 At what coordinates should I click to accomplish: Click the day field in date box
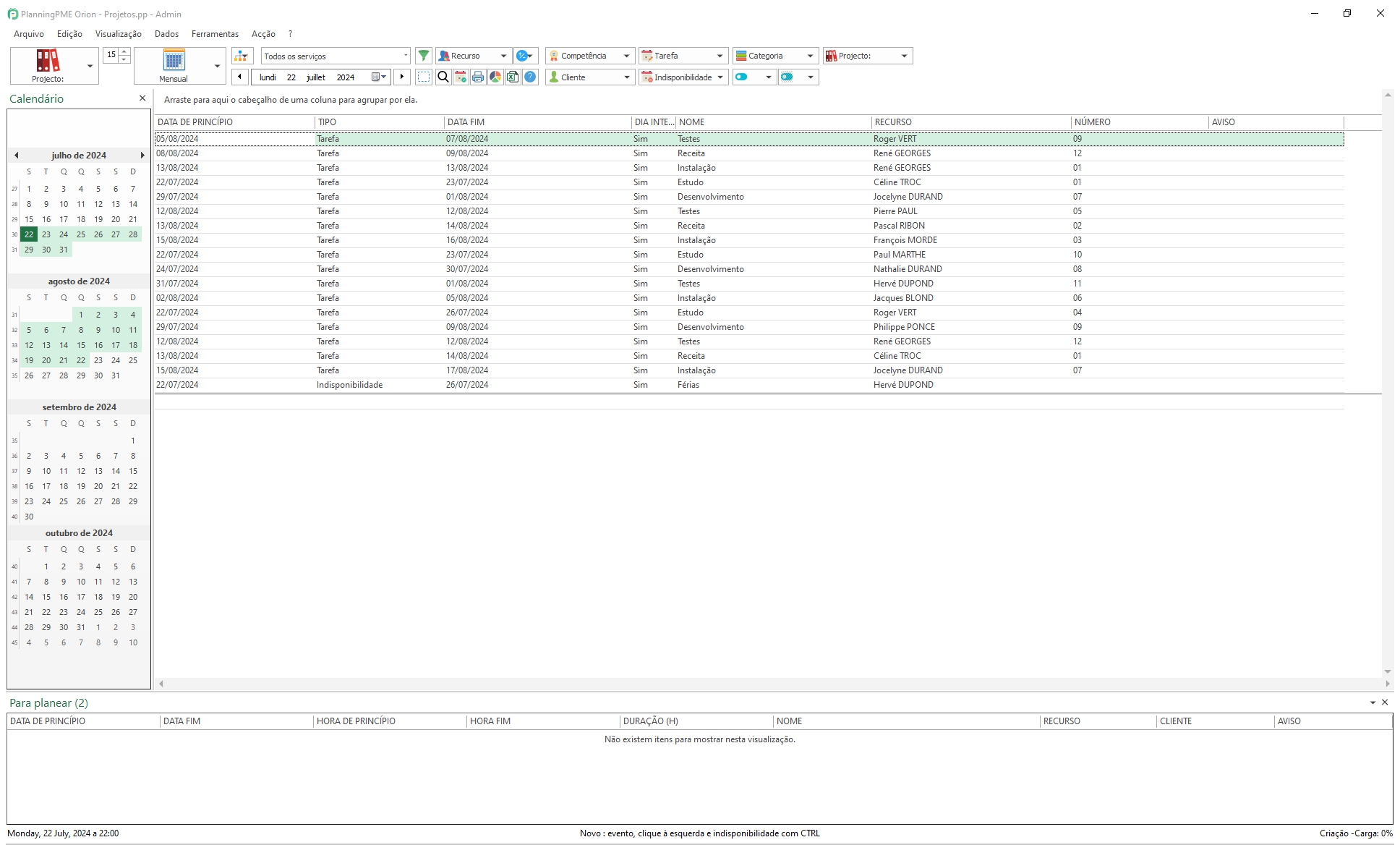[x=291, y=77]
